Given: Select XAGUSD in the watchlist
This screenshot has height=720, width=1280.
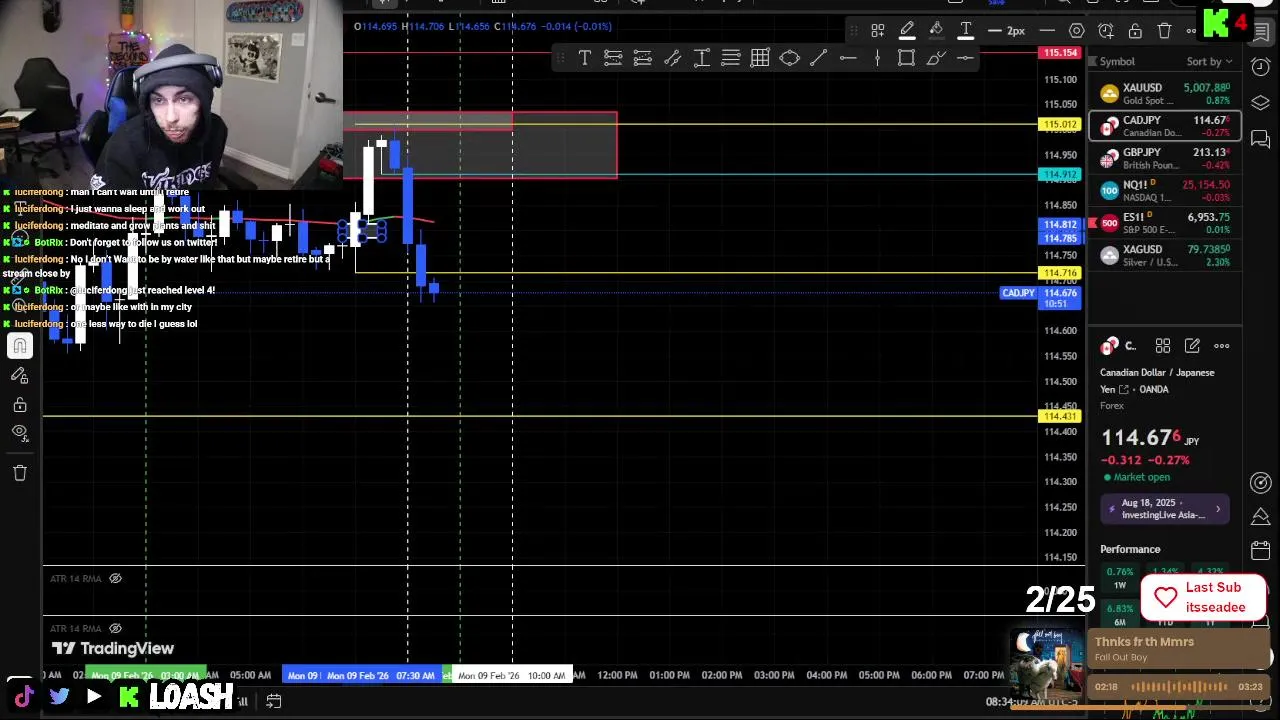Looking at the screenshot, I should click(x=1166, y=255).
